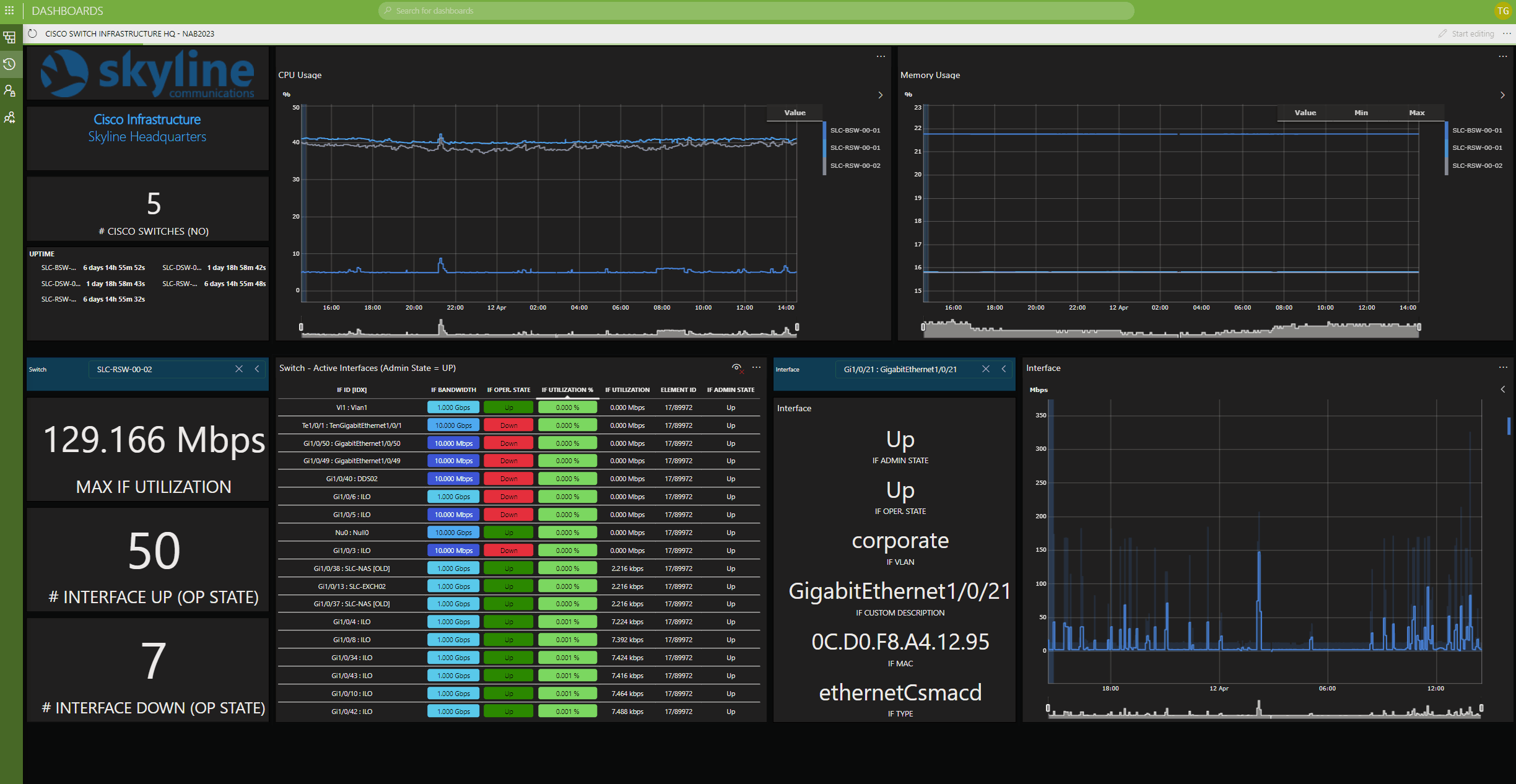Select the Nu0 : Null0 row

[519, 533]
